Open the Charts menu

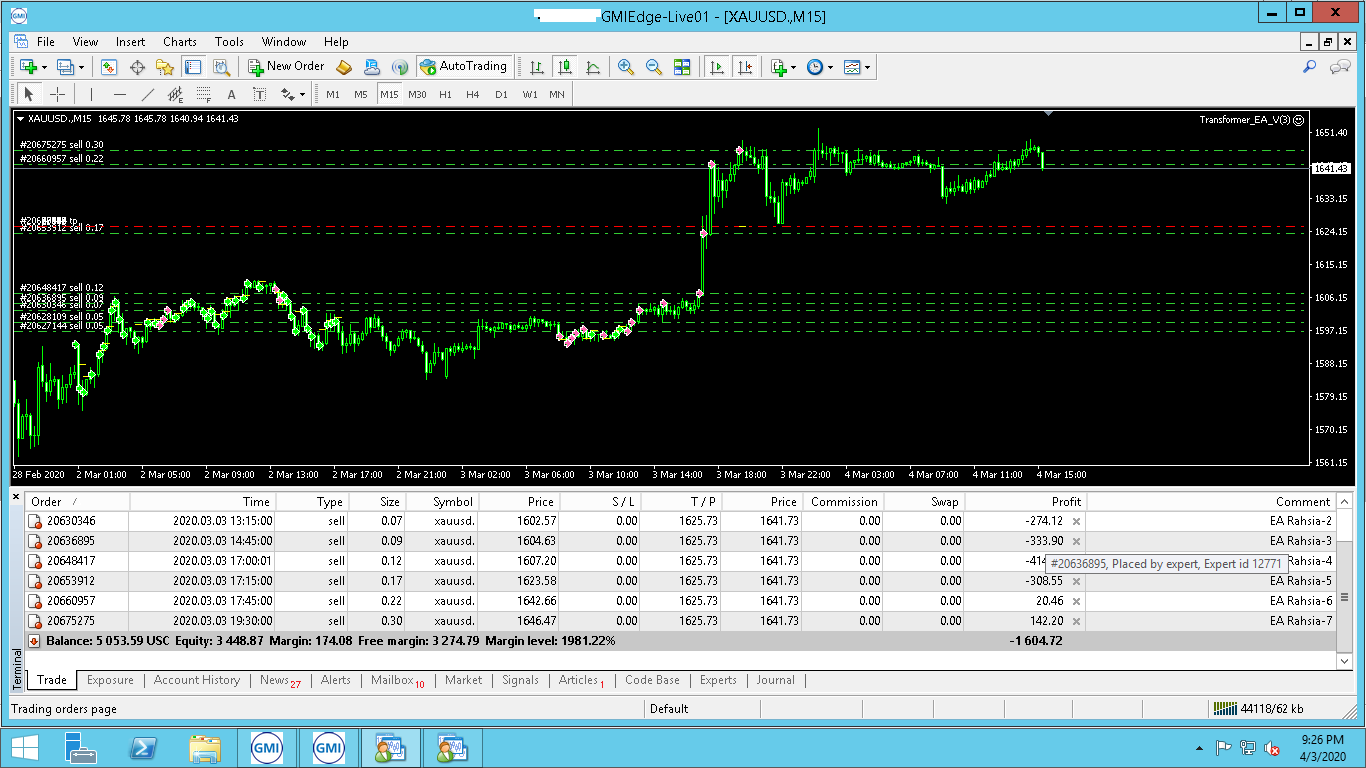point(180,42)
